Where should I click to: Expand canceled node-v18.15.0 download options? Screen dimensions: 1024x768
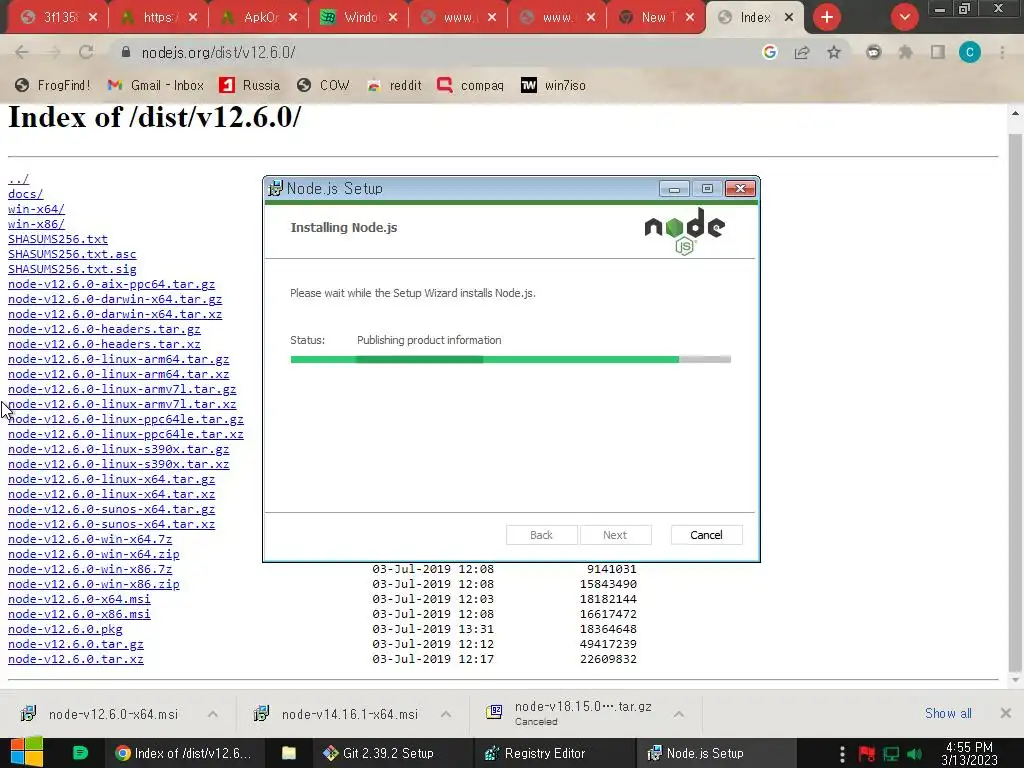click(x=679, y=714)
